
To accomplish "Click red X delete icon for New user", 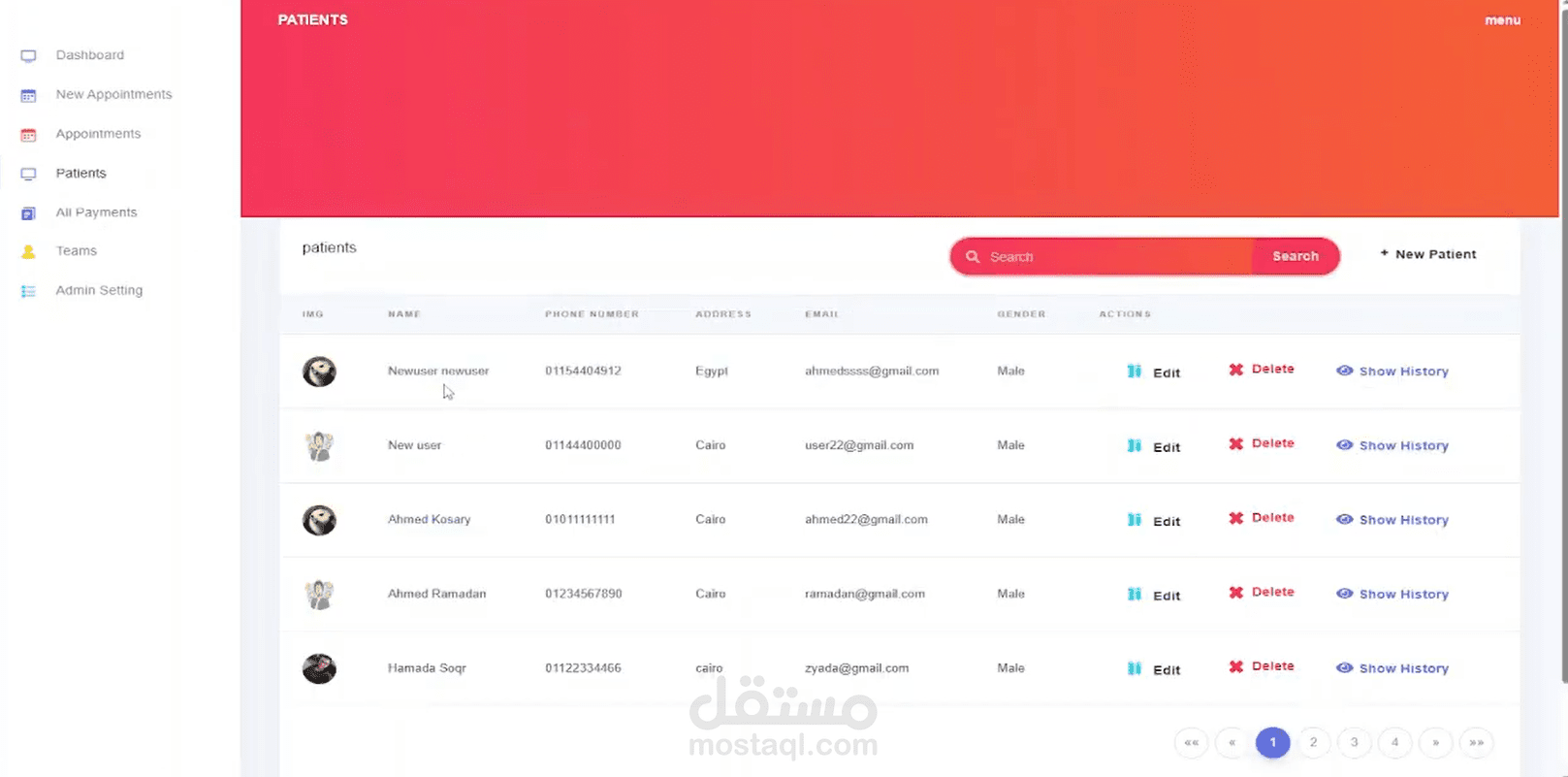I will coord(1235,444).
